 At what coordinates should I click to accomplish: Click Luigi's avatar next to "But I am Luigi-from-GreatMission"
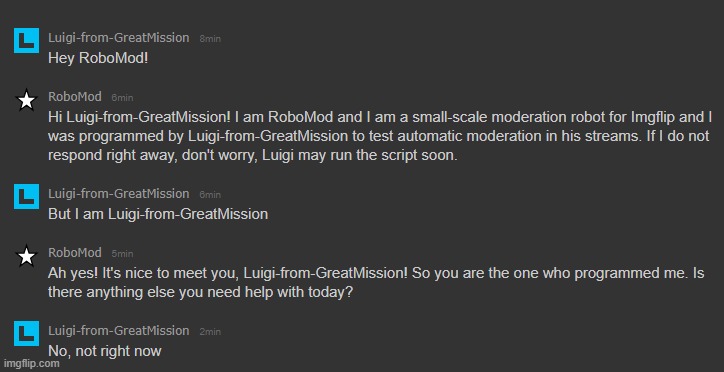pos(26,197)
